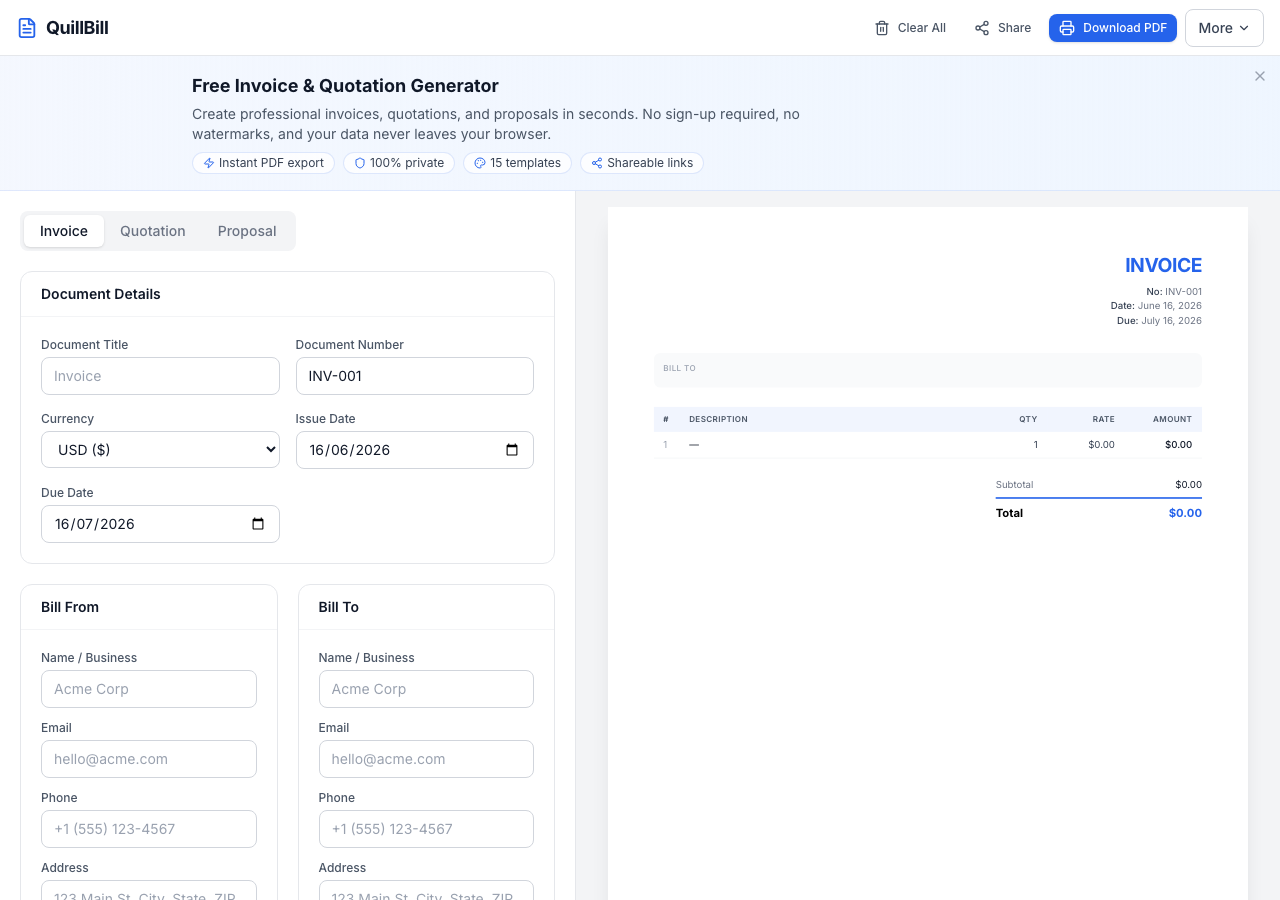1280x900 pixels.
Task: Click the Bill To section header
Action: pyautogui.click(x=339, y=607)
